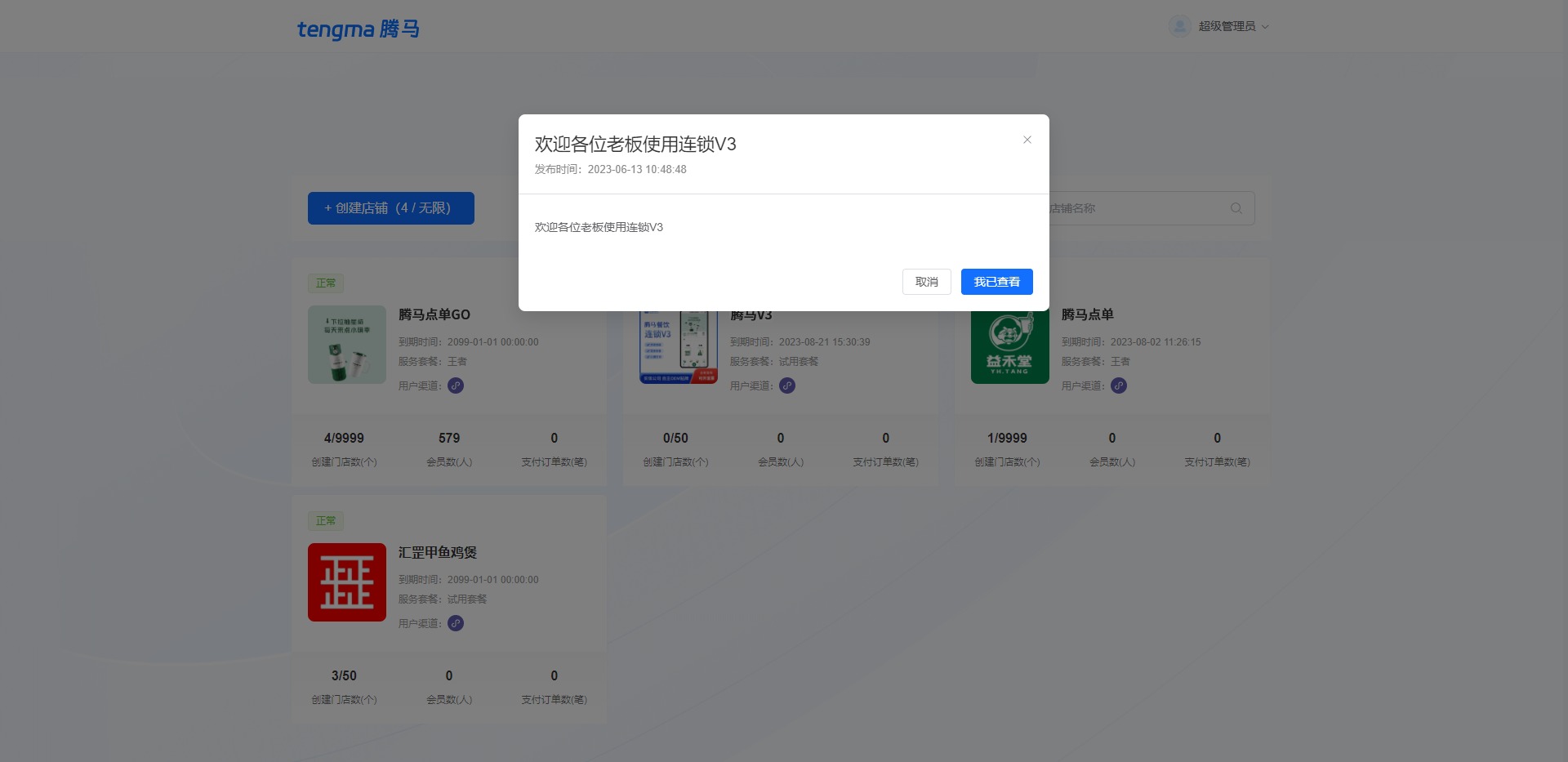Open the 益禾堂 腾马点单 store thumbnail

click(1010, 347)
